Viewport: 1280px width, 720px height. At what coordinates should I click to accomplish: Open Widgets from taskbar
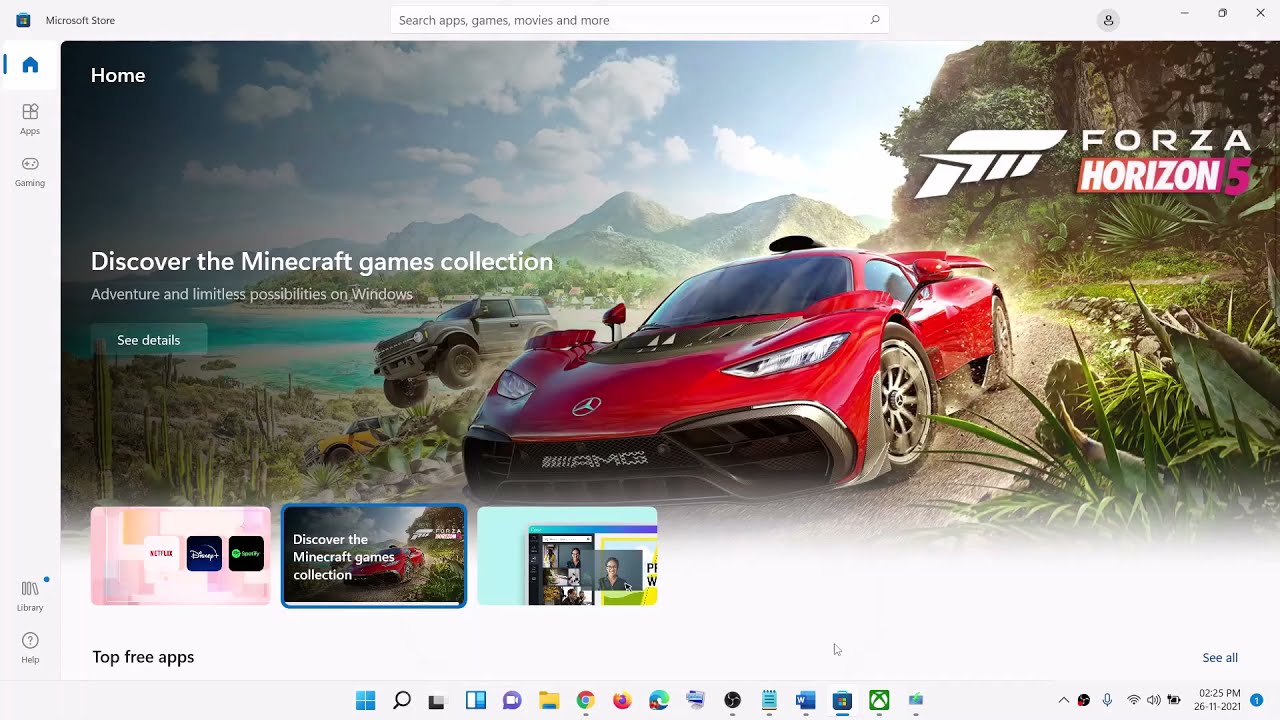[x=476, y=701]
